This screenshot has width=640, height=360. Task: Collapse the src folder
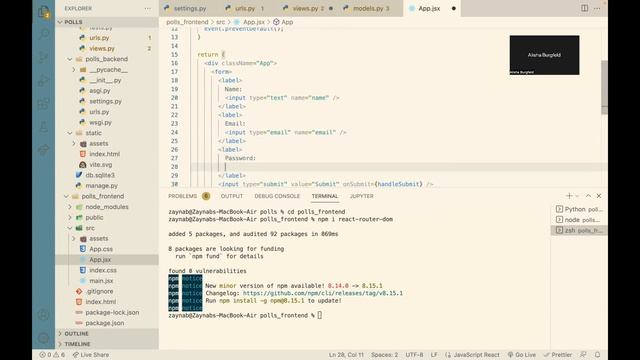tap(107, 228)
